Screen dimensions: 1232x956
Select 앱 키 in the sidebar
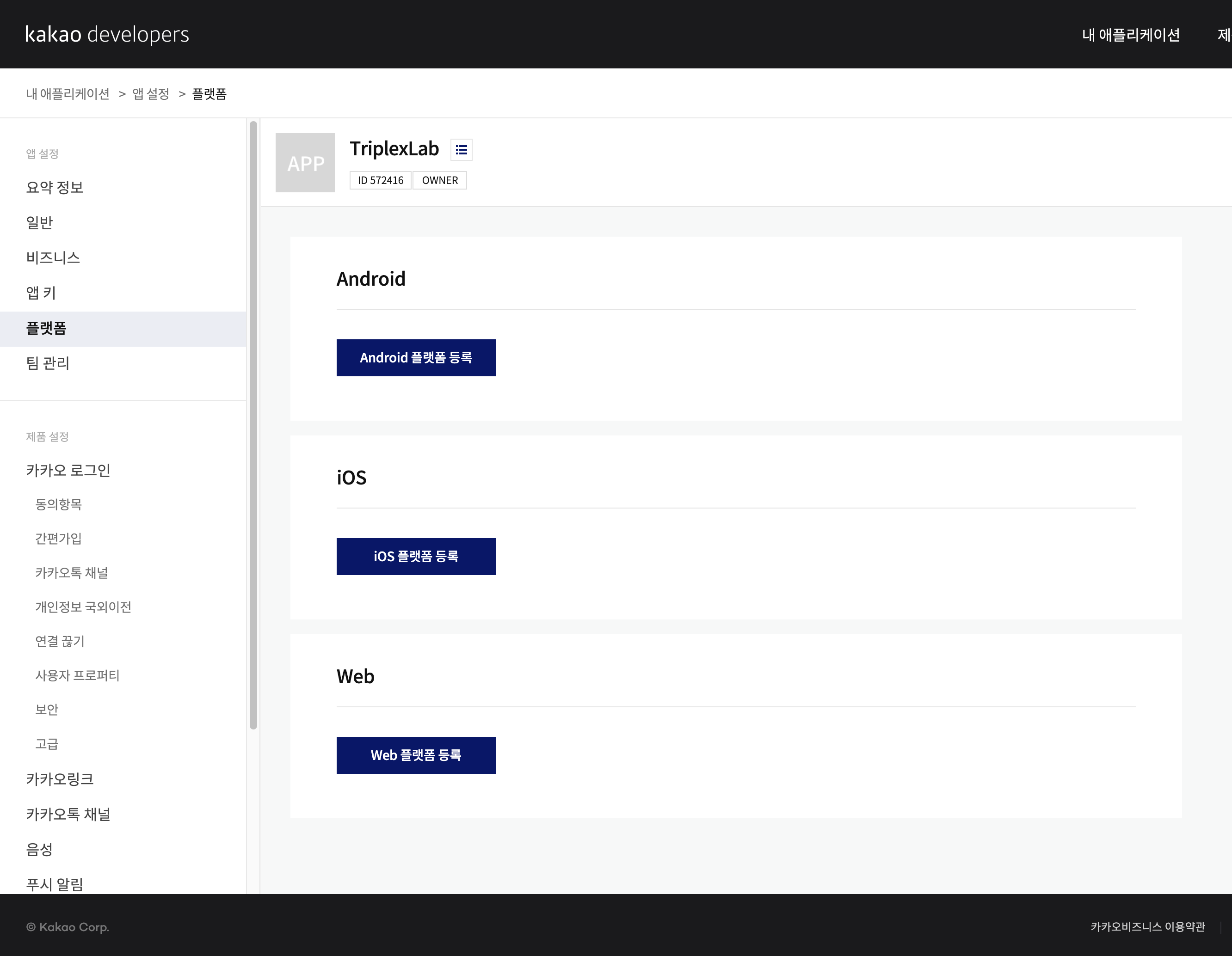click(x=41, y=293)
